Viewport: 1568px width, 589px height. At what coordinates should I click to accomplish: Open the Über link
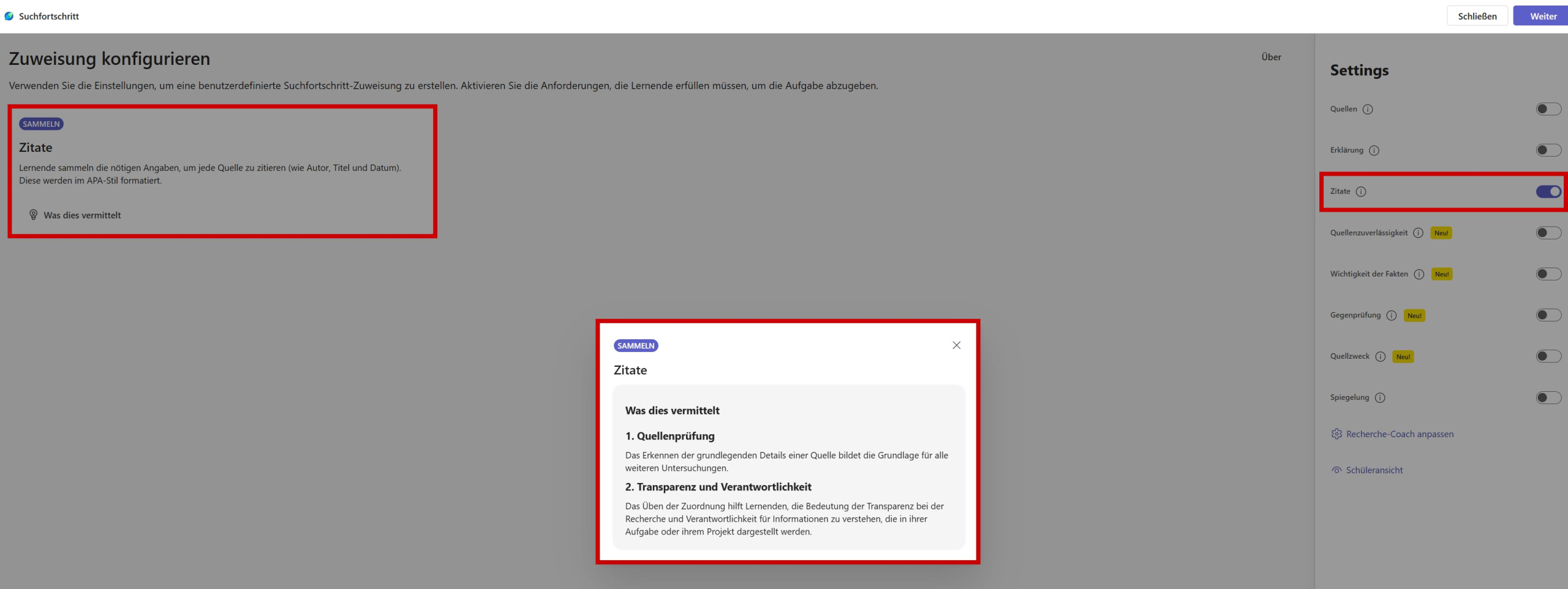pos(1271,57)
